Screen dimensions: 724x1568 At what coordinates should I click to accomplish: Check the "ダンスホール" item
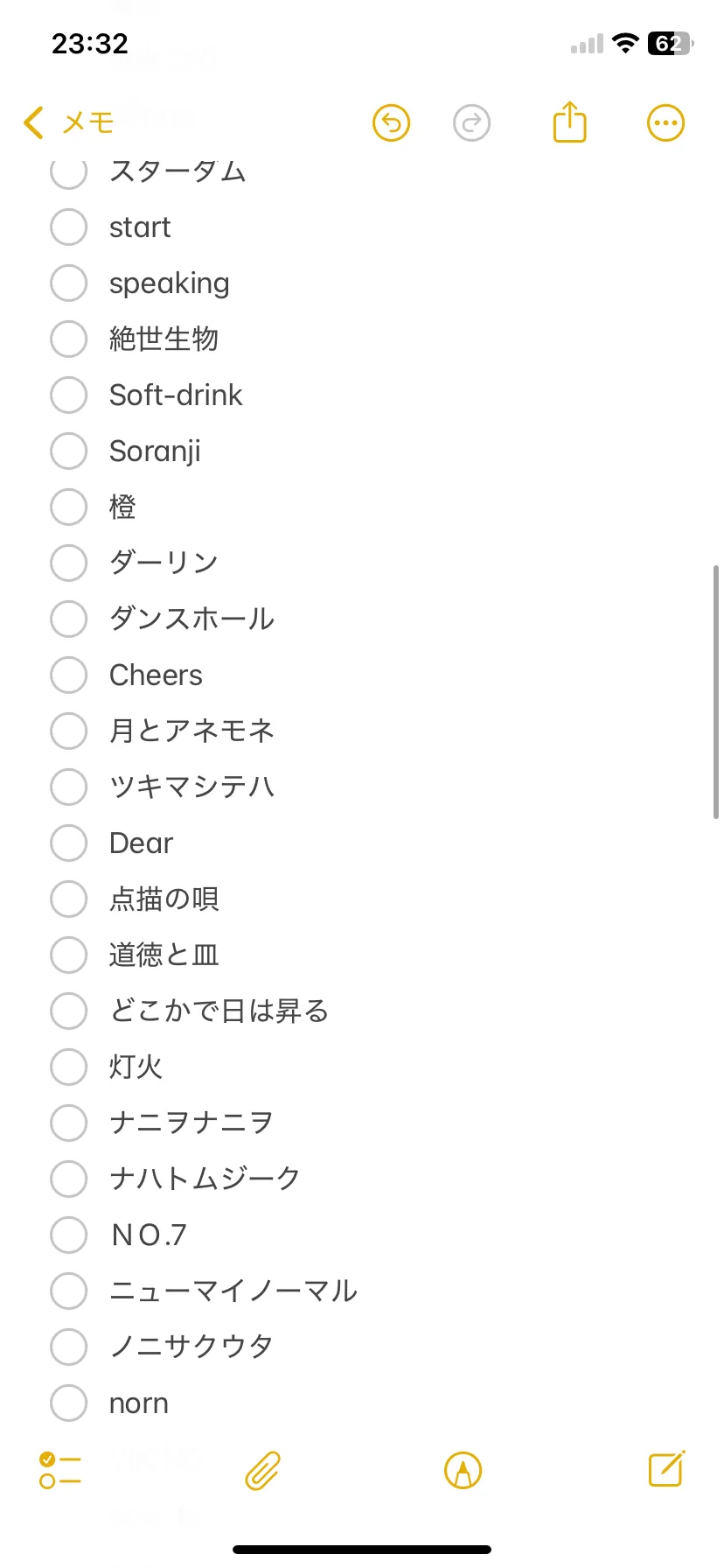pos(68,619)
